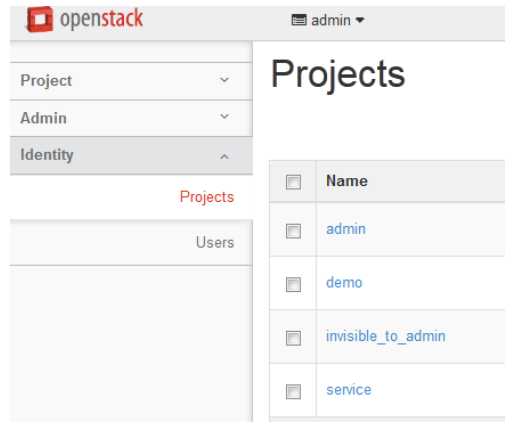Check the box for admin project
Image resolution: width=521 pixels, height=443 pixels.
pos(293,231)
